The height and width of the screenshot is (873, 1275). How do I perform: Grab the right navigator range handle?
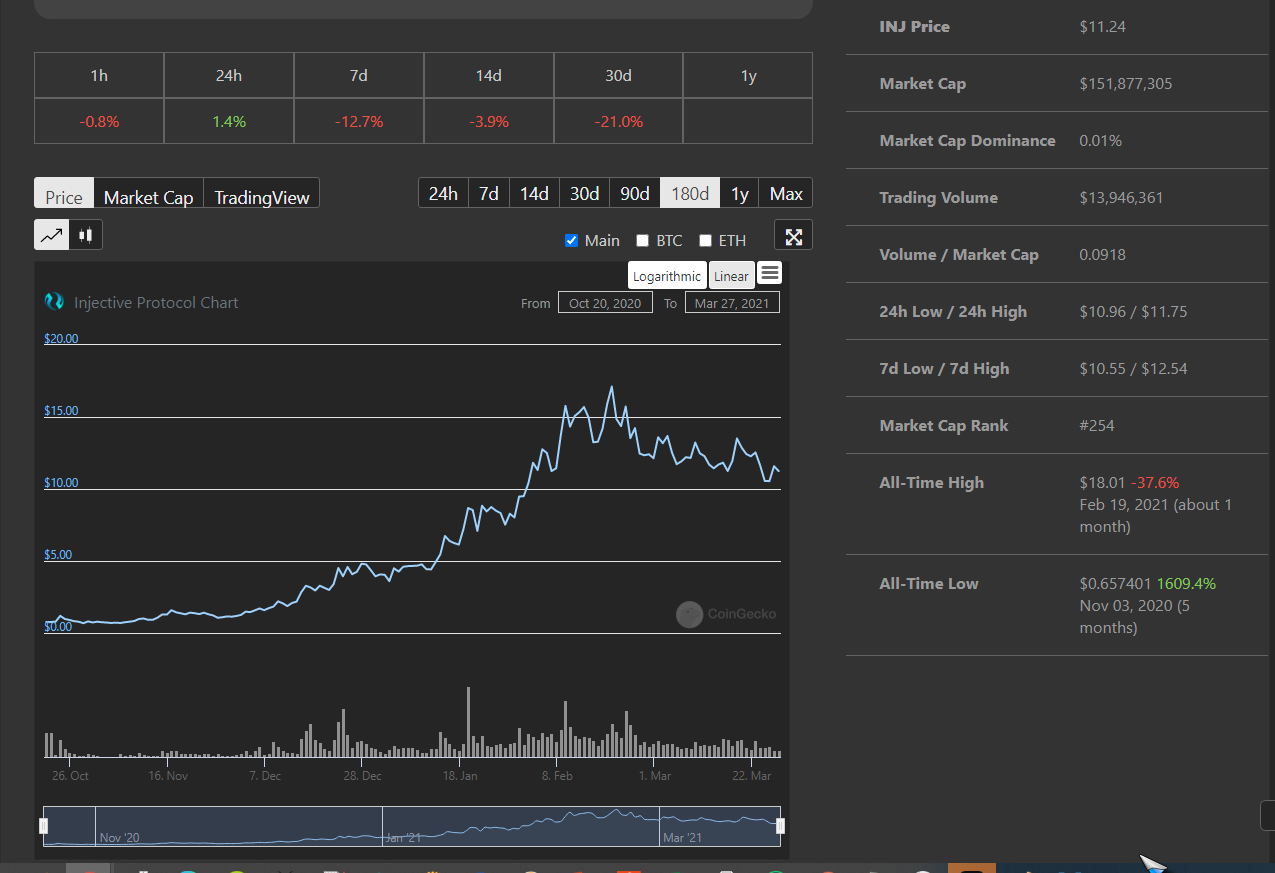point(780,826)
